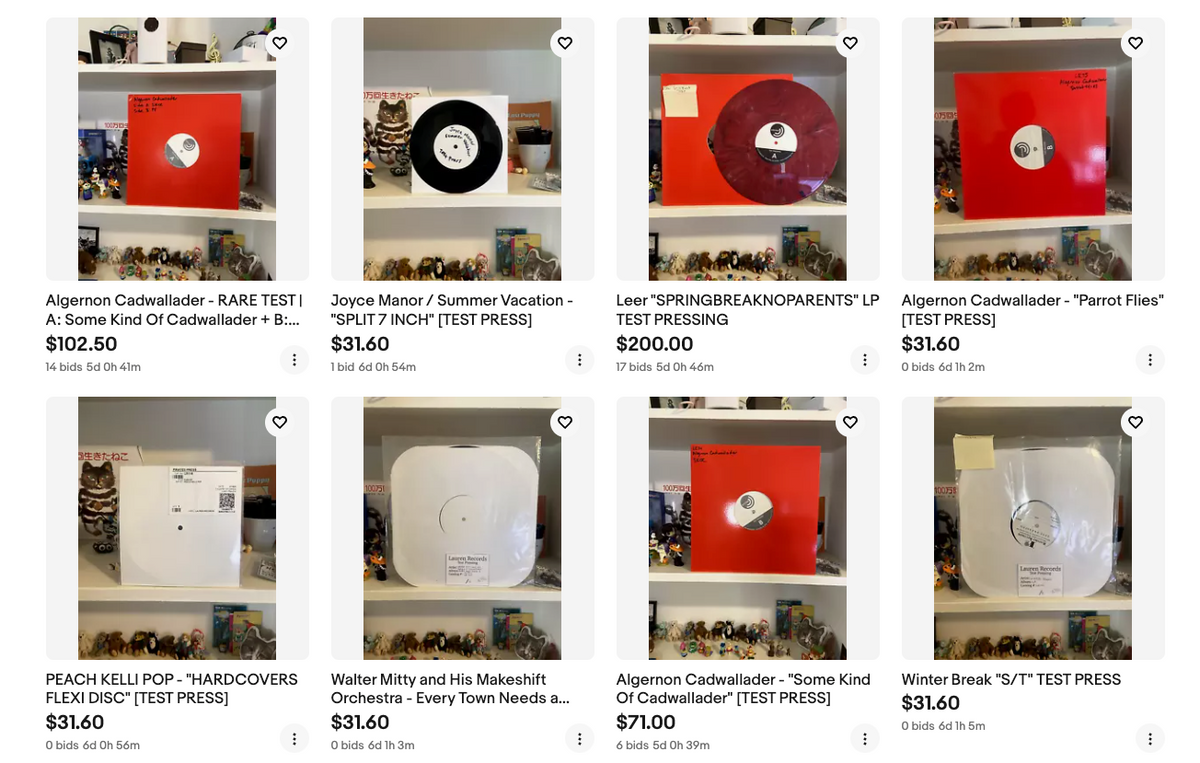Open three-dot menu for Peach Kelli Pop listing

point(294,738)
